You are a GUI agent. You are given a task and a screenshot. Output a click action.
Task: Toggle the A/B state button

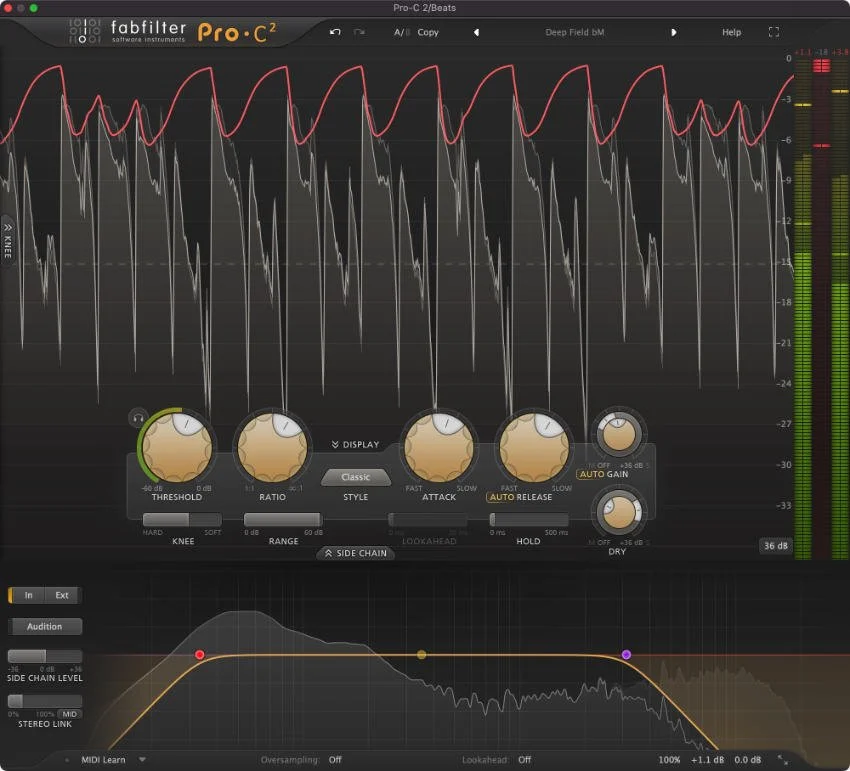[x=402, y=33]
